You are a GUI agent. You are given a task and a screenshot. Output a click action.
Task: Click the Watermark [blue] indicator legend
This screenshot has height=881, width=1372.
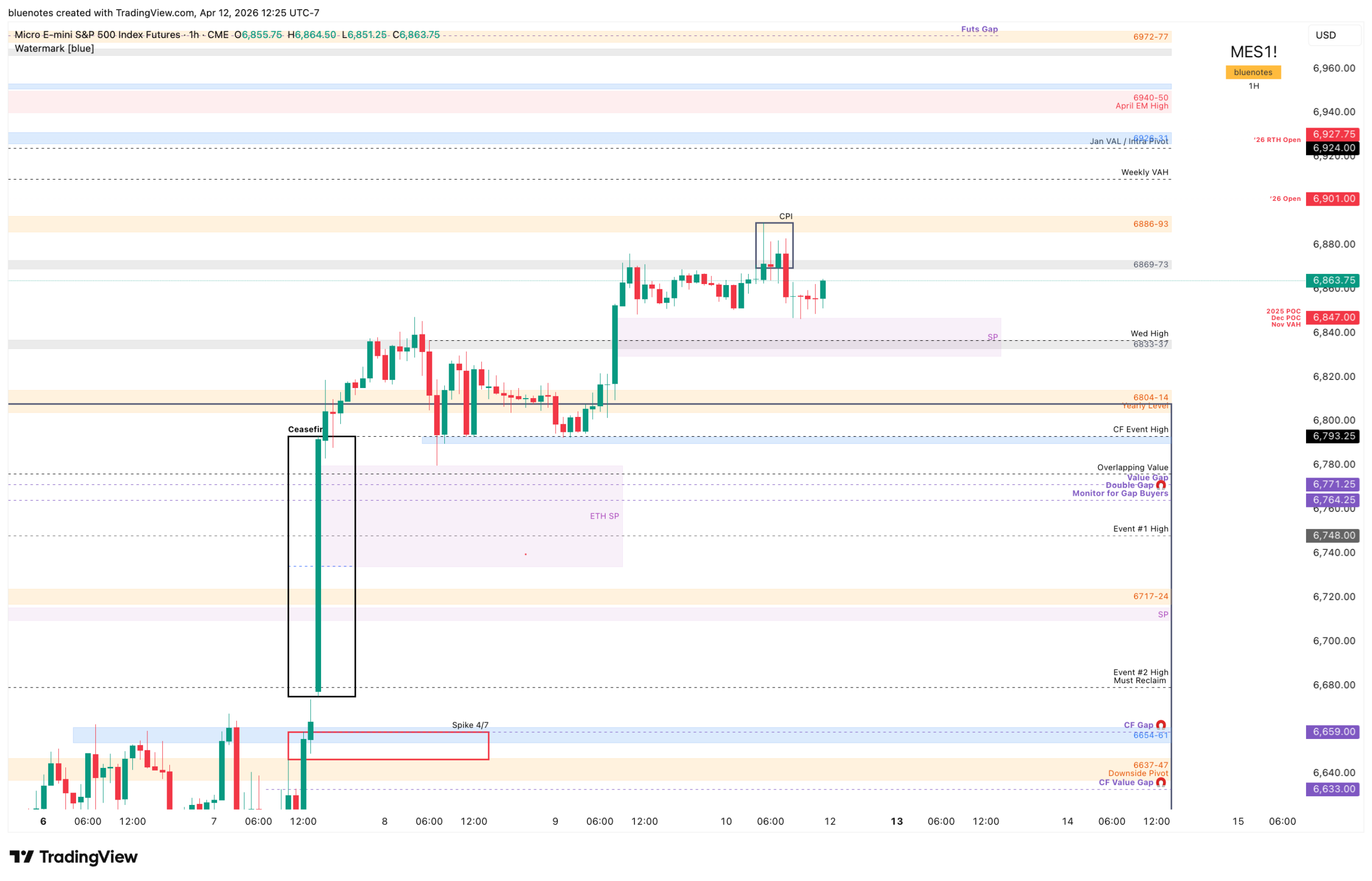click(54, 49)
